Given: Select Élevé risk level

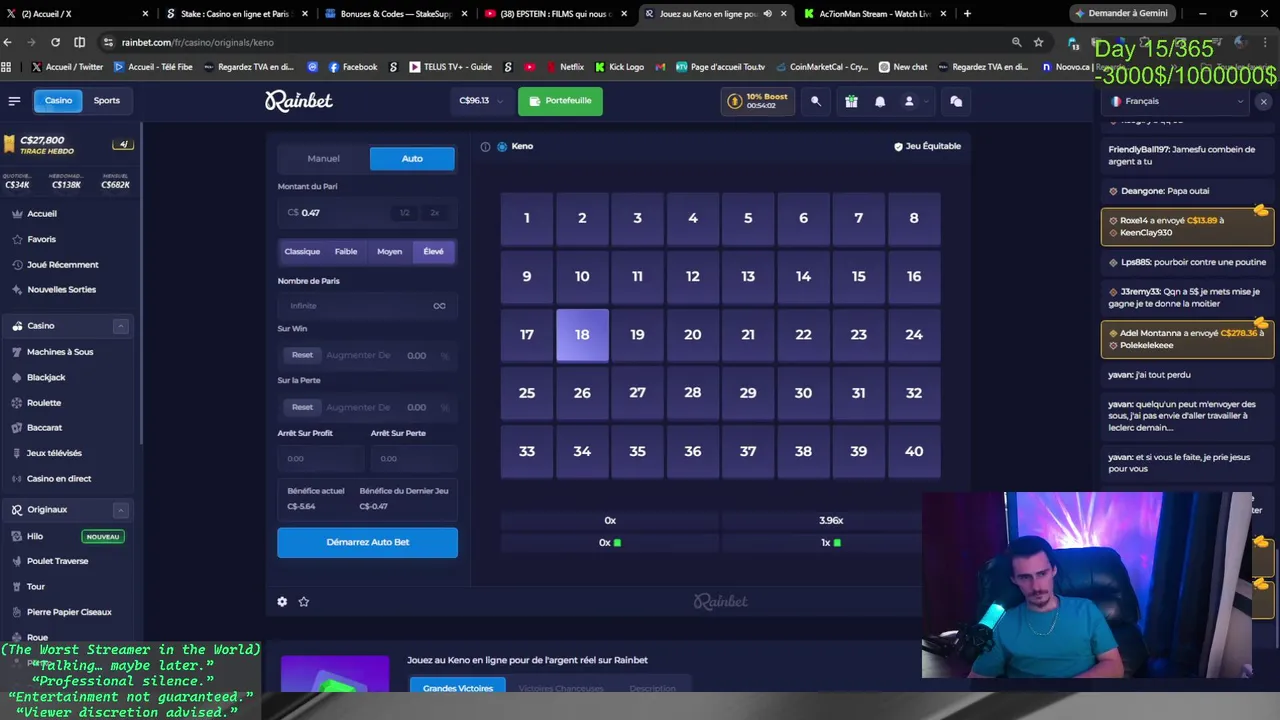Looking at the screenshot, I should (x=433, y=252).
